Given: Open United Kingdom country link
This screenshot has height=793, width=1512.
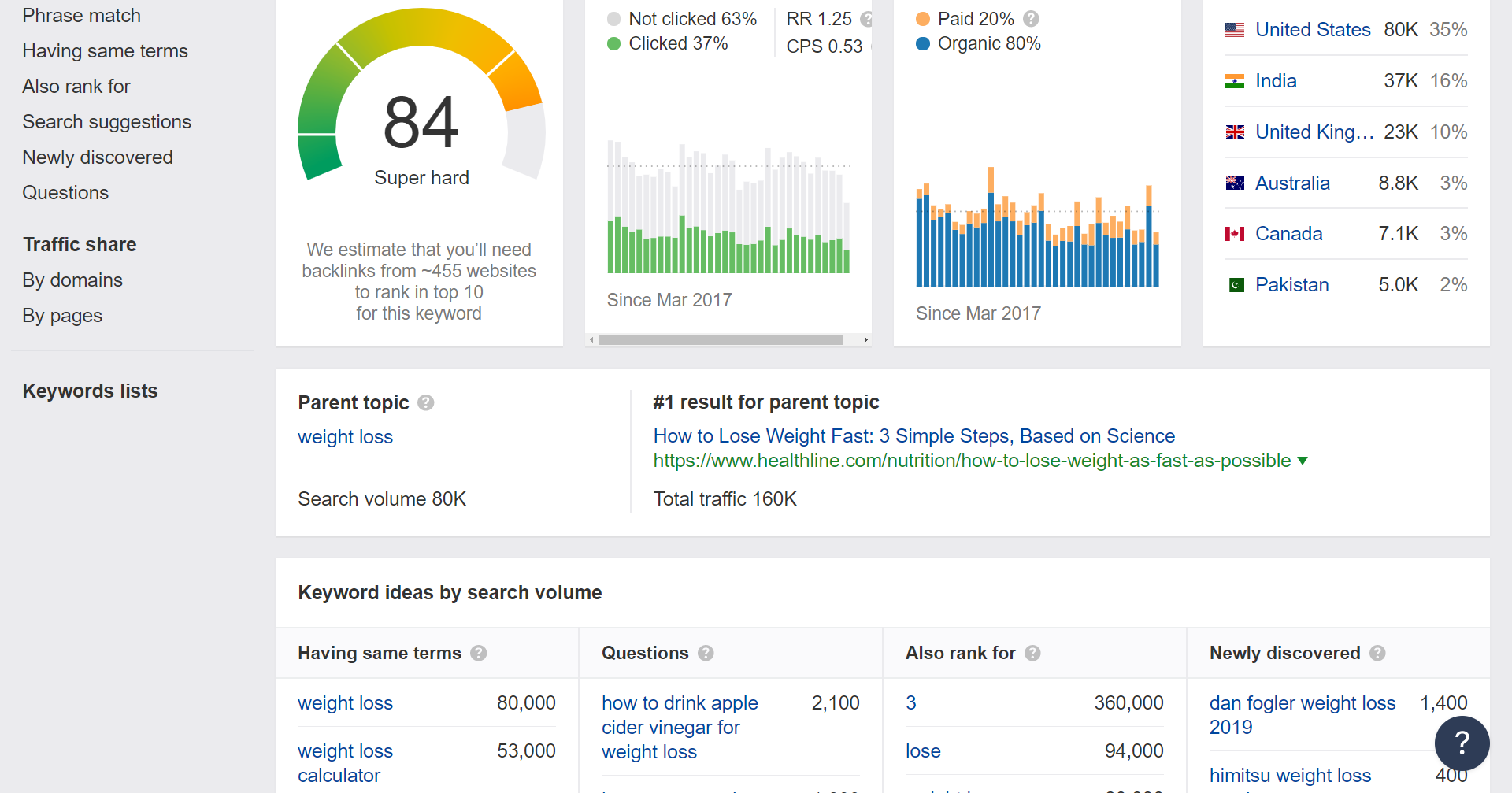Looking at the screenshot, I should [1314, 132].
